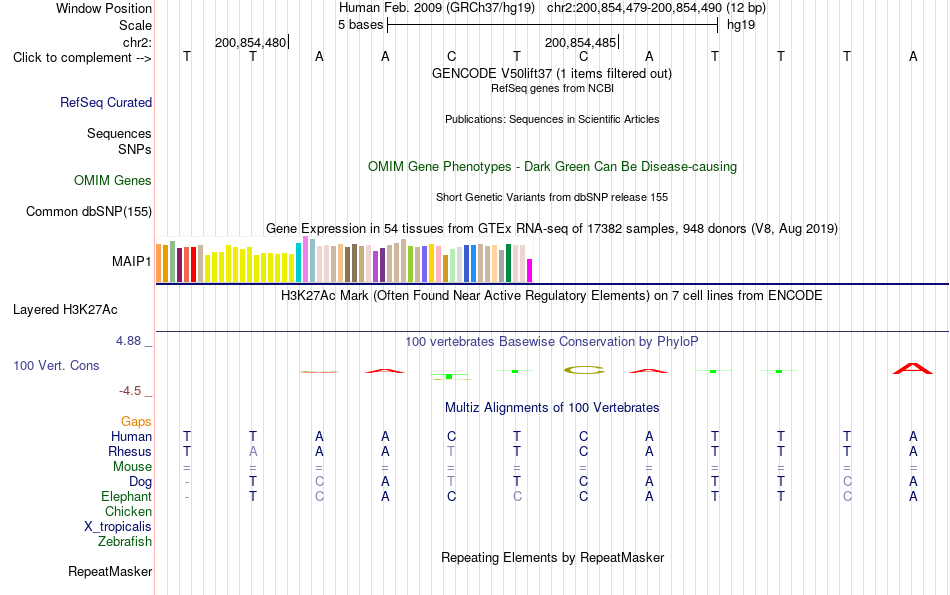950x595 pixels.
Task: Click 'Short Genetic Variants from dbSNP release 155'
Action: click(552, 198)
